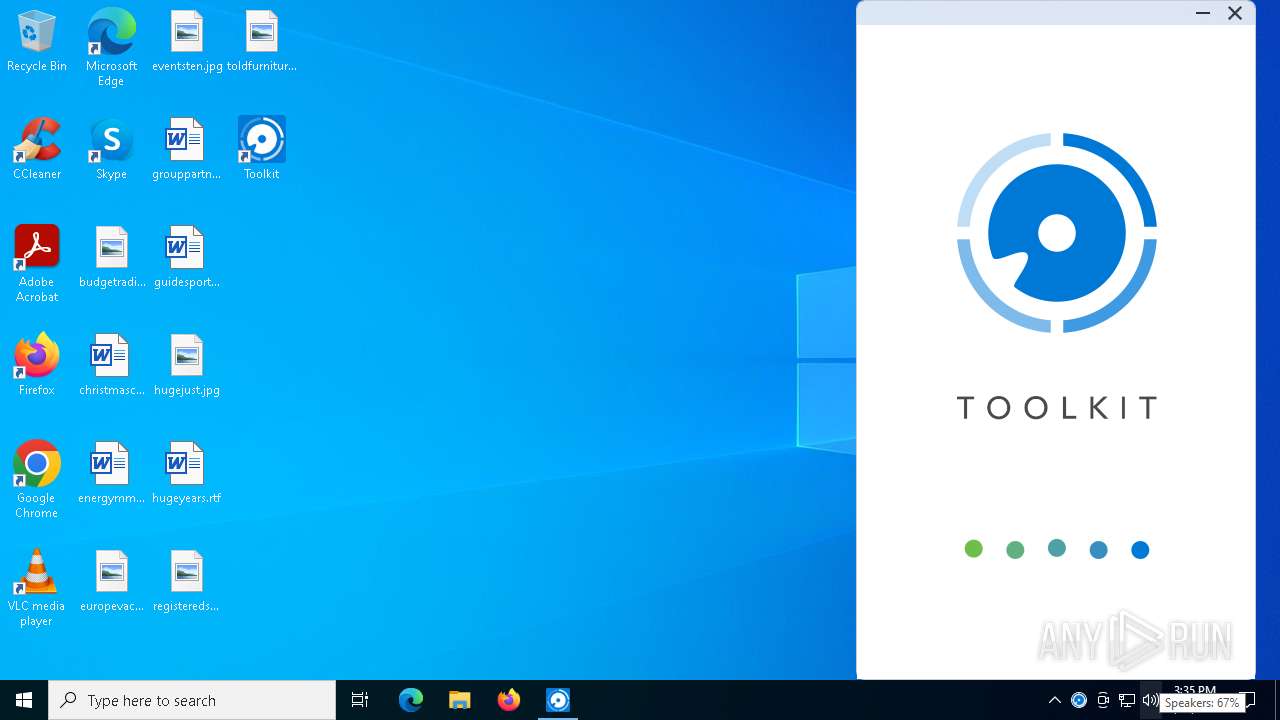This screenshot has height=720, width=1280.
Task: Click the Meet Now tray icon
Action: [x=1103, y=700]
